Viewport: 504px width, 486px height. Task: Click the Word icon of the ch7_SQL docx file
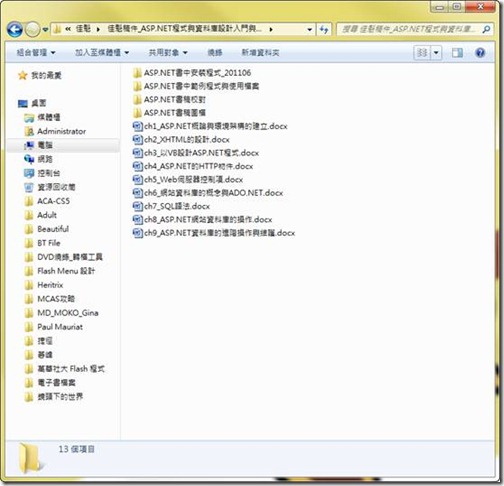tap(137, 206)
